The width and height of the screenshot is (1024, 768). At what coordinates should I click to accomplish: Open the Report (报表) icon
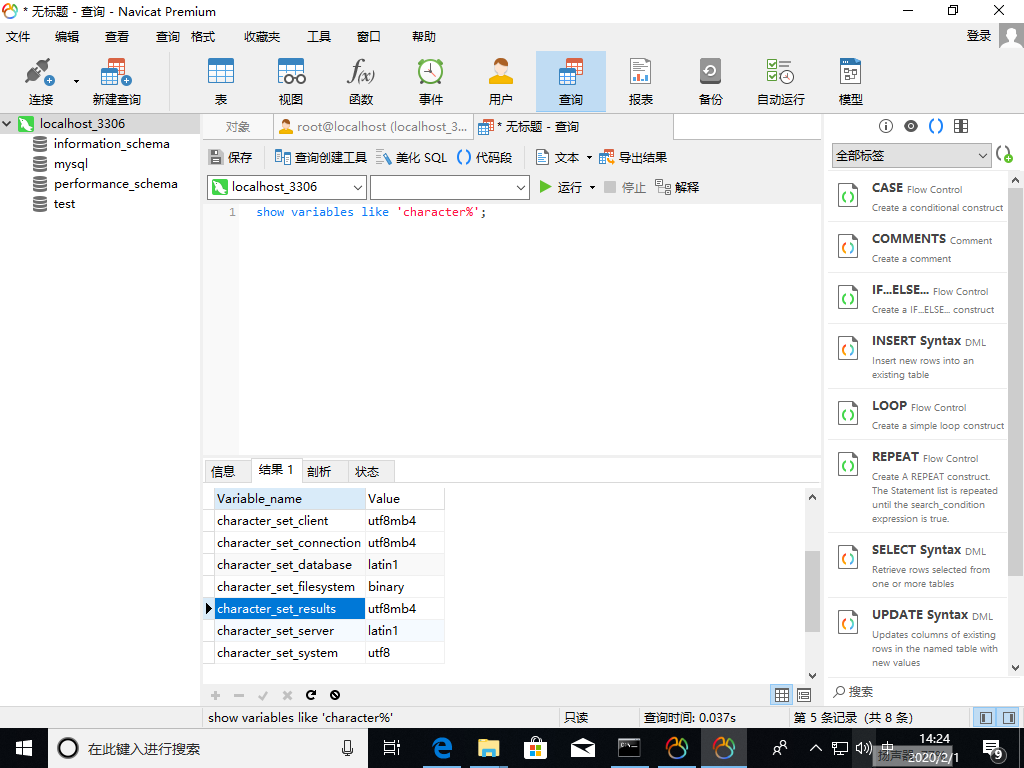640,71
